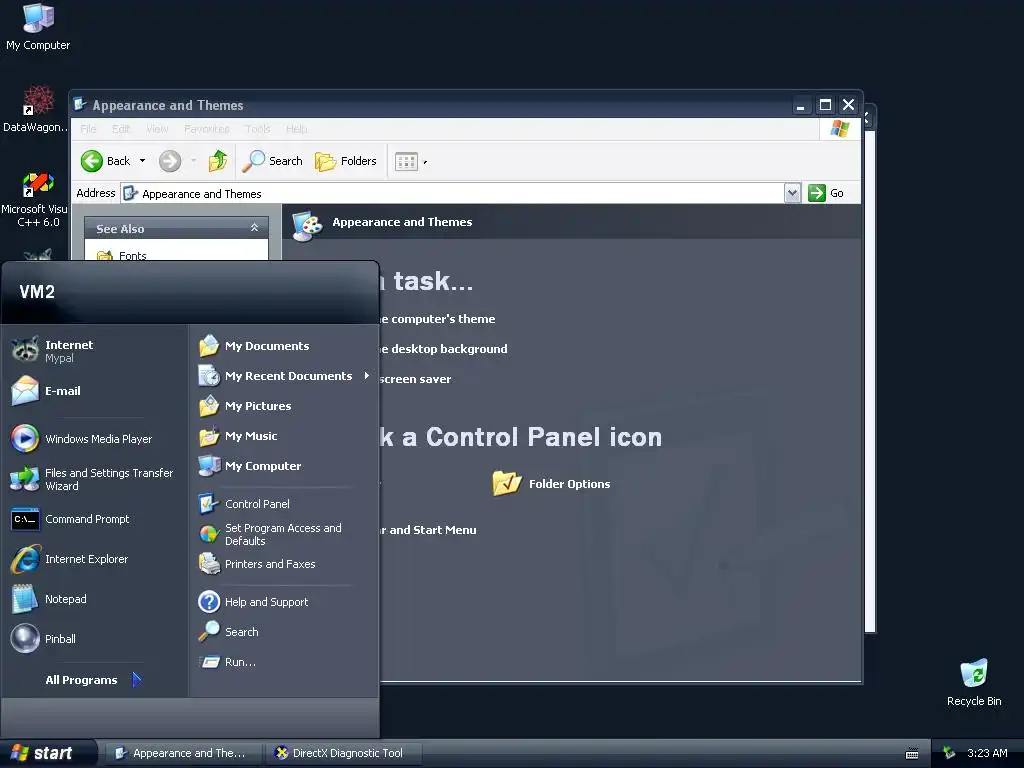
Task: Open the Microsoft Visual C++ 6.0 desktop shortcut
Action: [36, 200]
